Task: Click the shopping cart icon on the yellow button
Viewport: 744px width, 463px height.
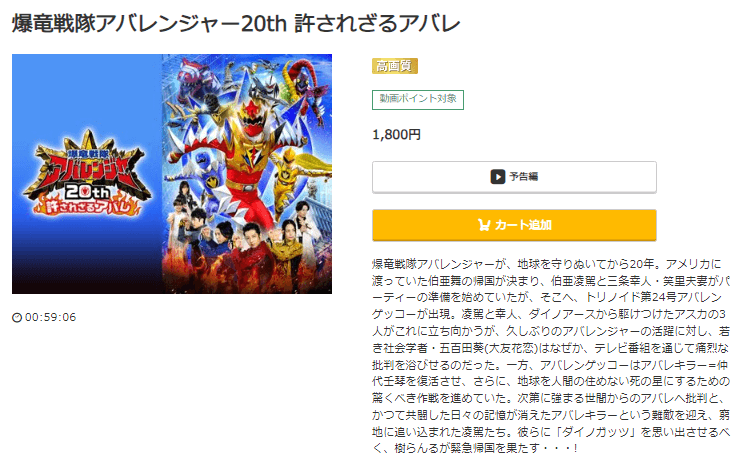Action: click(484, 225)
